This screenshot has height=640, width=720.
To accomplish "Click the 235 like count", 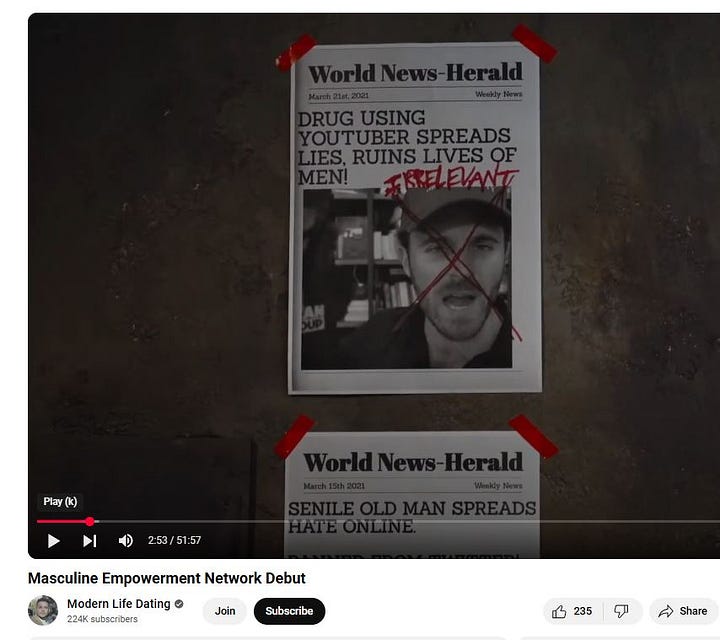I will click(x=582, y=611).
